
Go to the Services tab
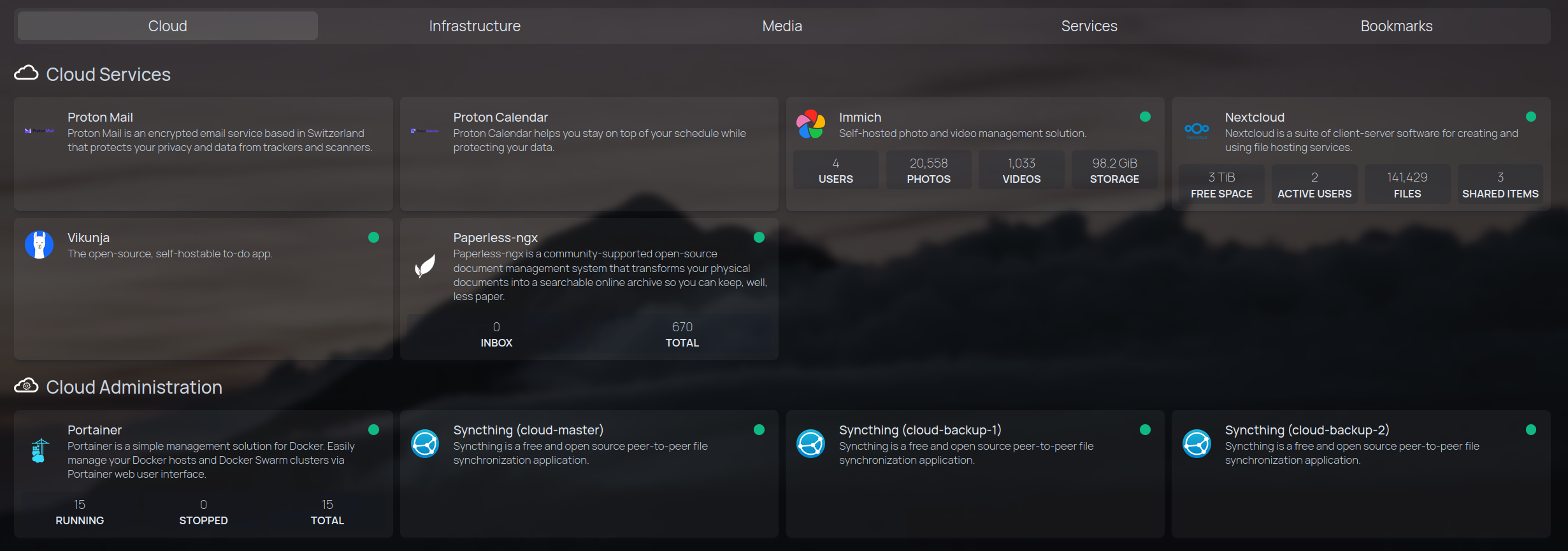coord(1089,26)
